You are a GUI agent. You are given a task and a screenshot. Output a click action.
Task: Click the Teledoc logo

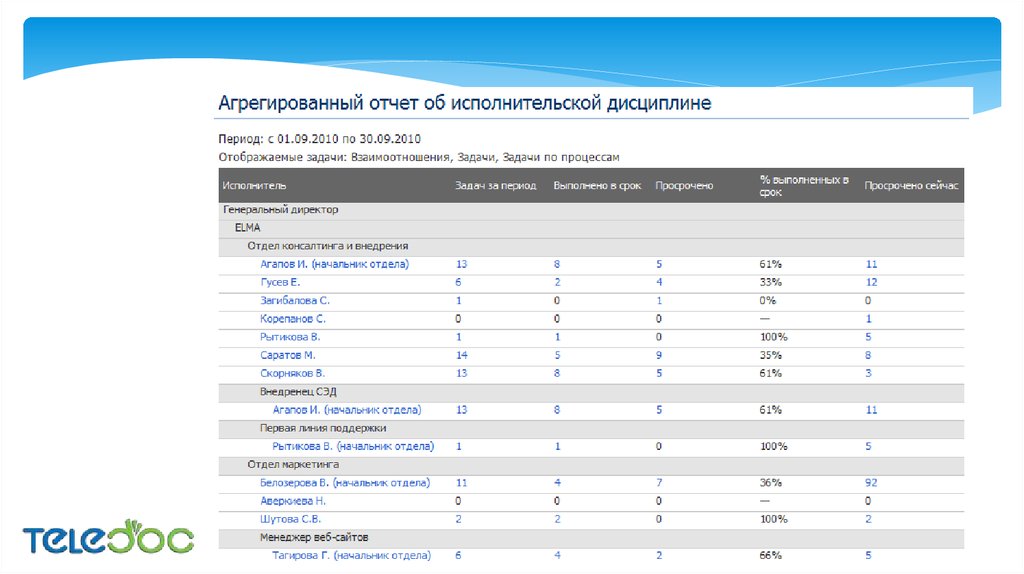coord(108,540)
